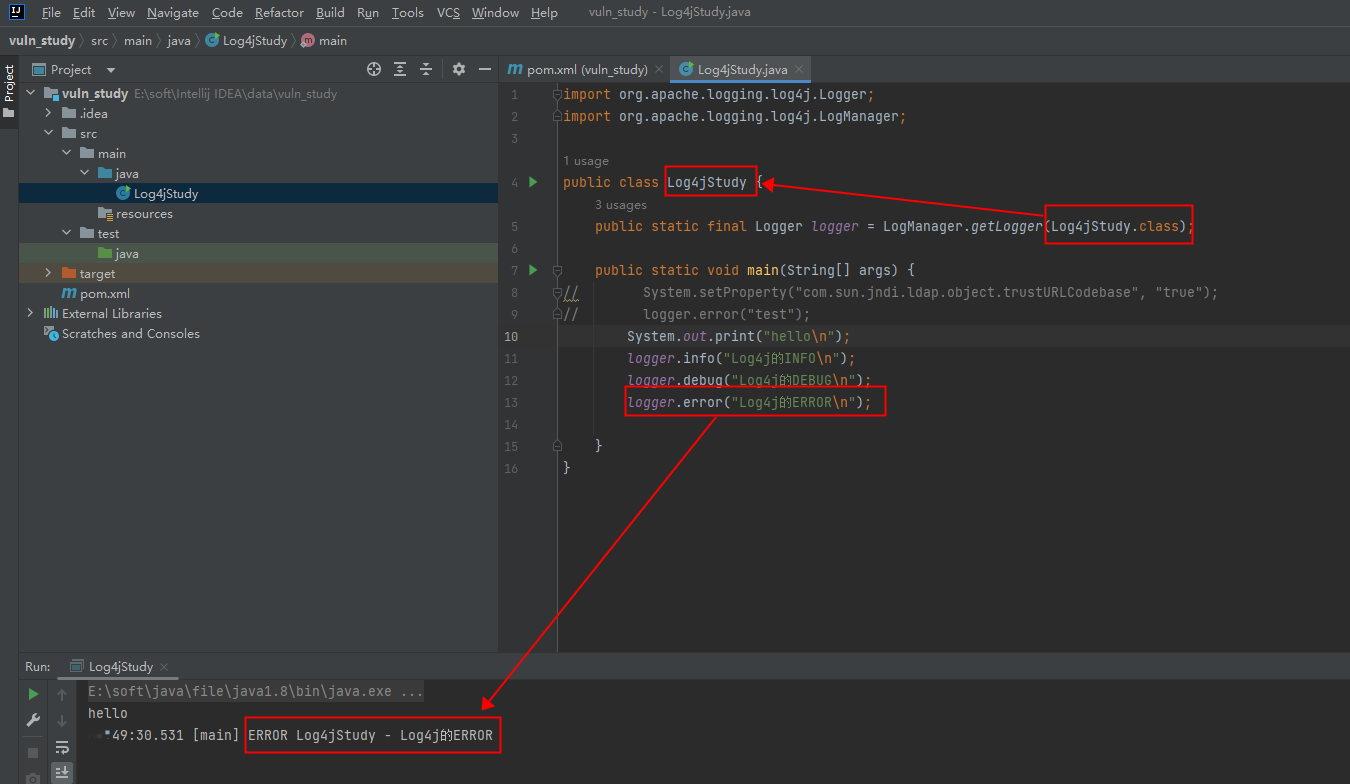Open the Help menu

point(545,13)
